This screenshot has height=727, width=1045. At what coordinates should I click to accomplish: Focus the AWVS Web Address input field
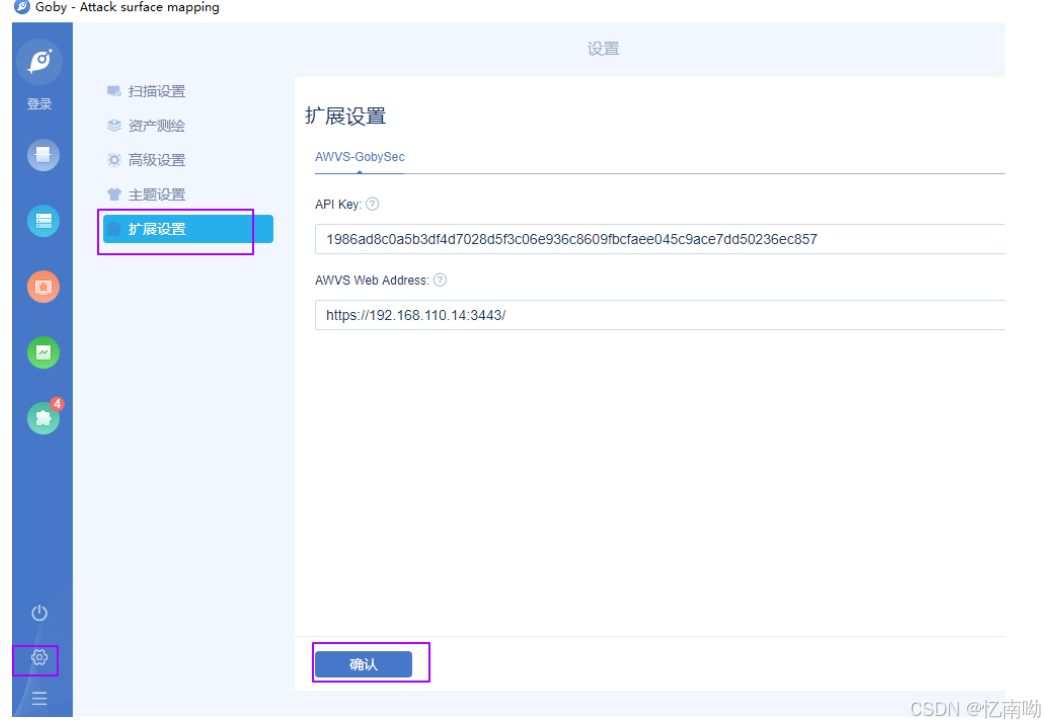pyautogui.click(x=660, y=315)
